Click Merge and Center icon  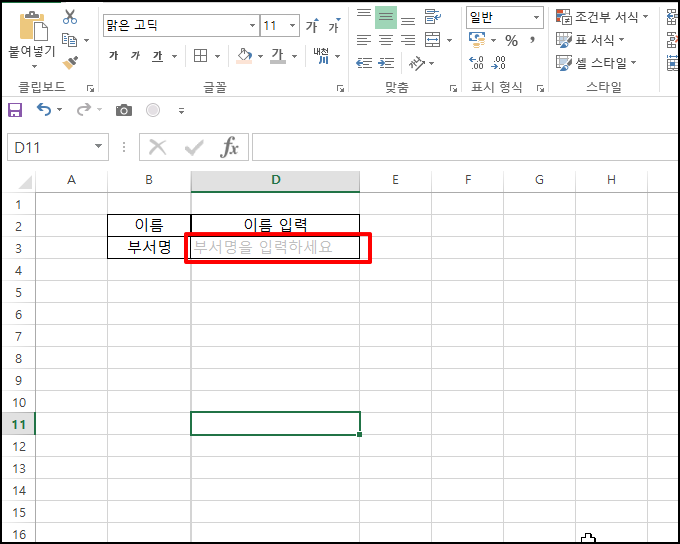coord(432,40)
